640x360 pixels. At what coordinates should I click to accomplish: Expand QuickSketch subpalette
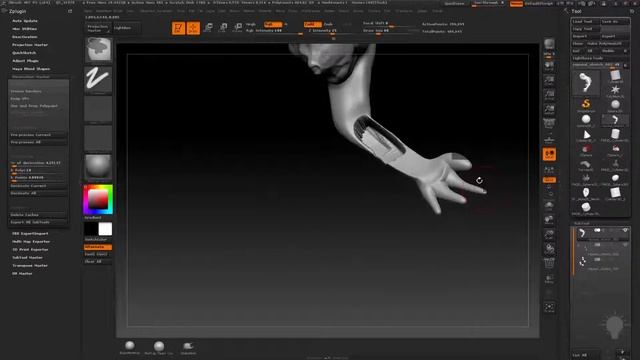point(24,53)
